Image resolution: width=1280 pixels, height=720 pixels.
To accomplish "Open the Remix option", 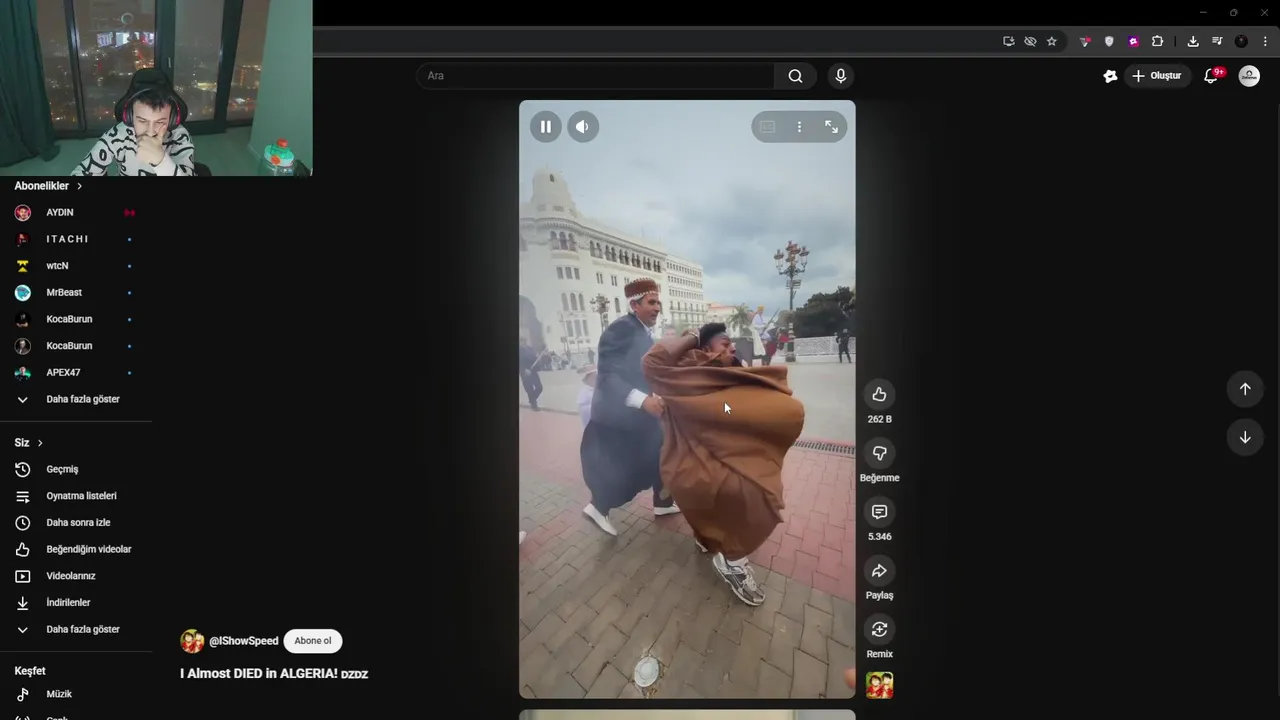I will tap(879, 629).
